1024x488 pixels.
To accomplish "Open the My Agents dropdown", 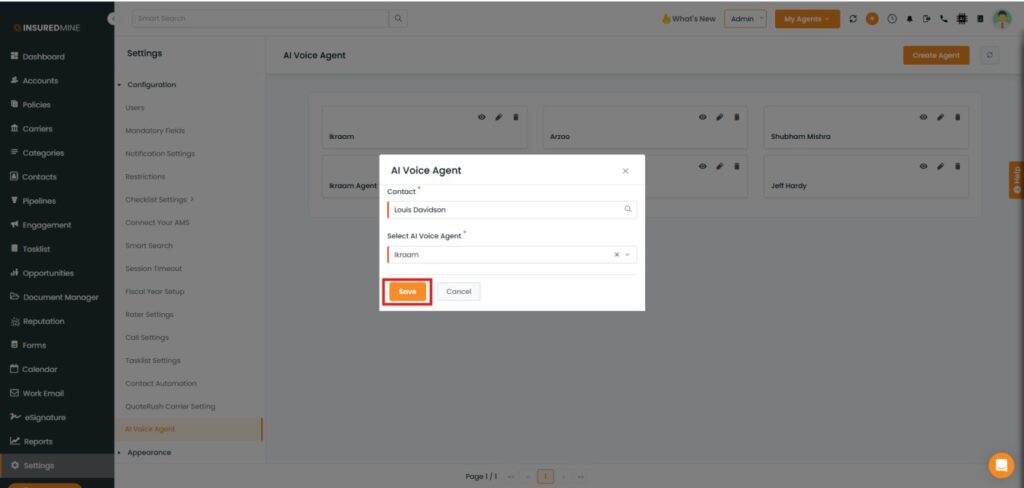I will 806,19.
